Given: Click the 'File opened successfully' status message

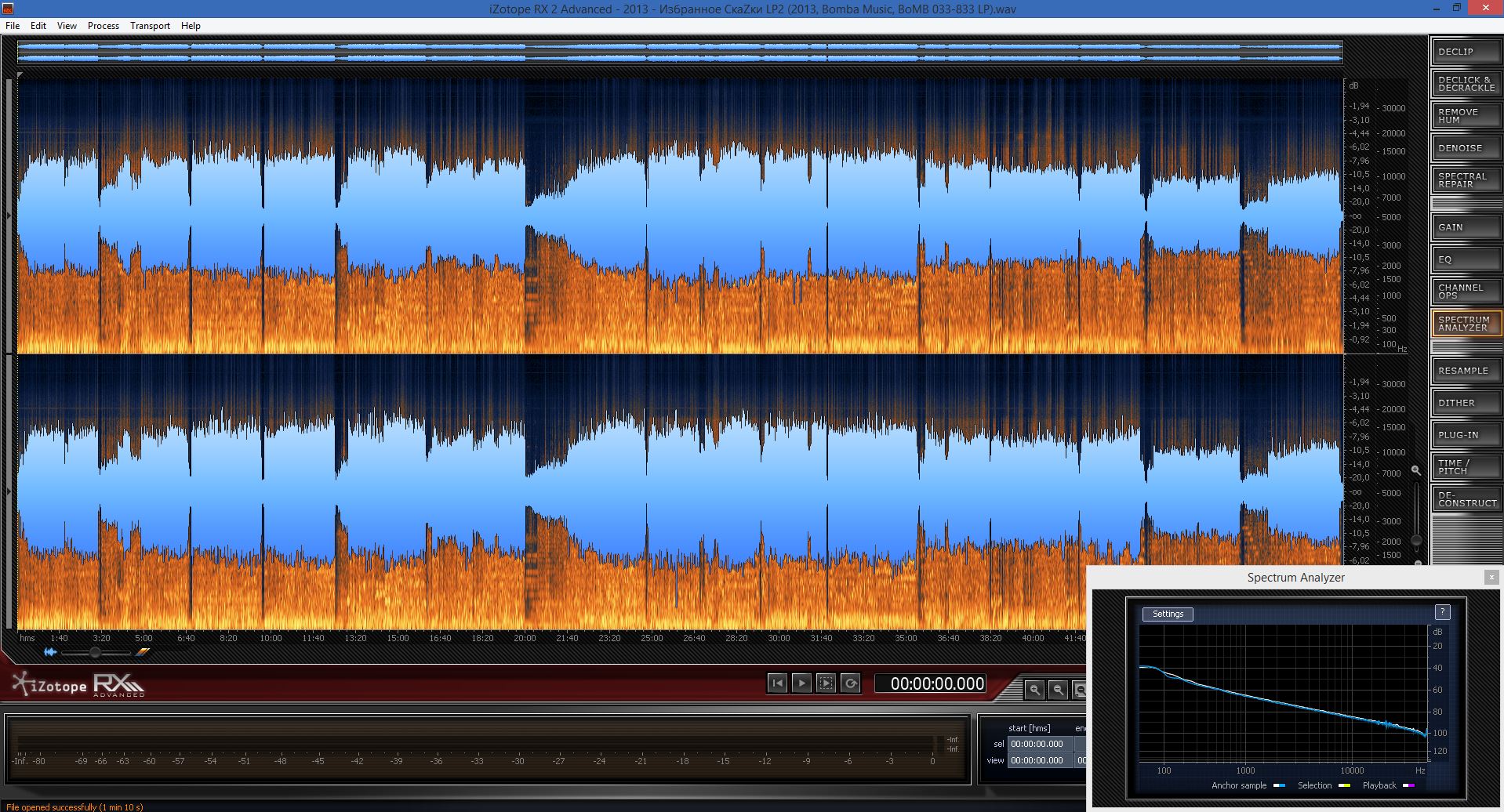Looking at the screenshot, I should (x=74, y=807).
